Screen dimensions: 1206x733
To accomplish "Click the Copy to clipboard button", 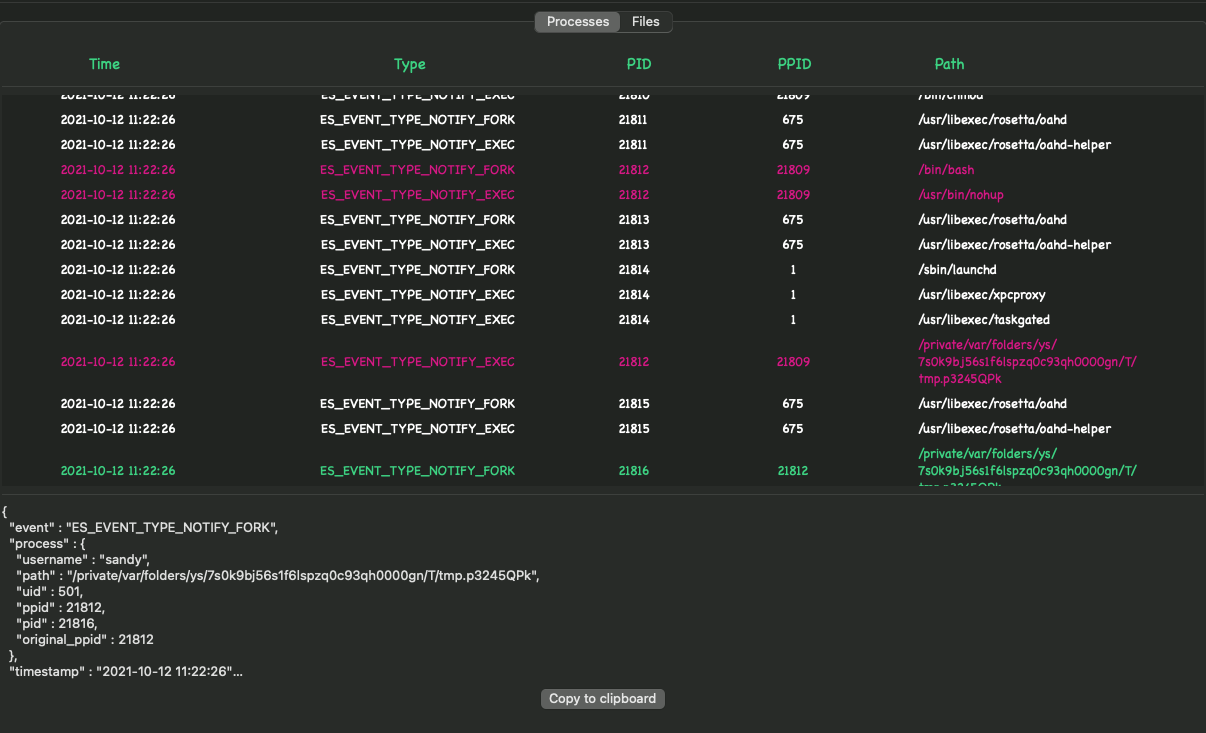I will [x=602, y=699].
